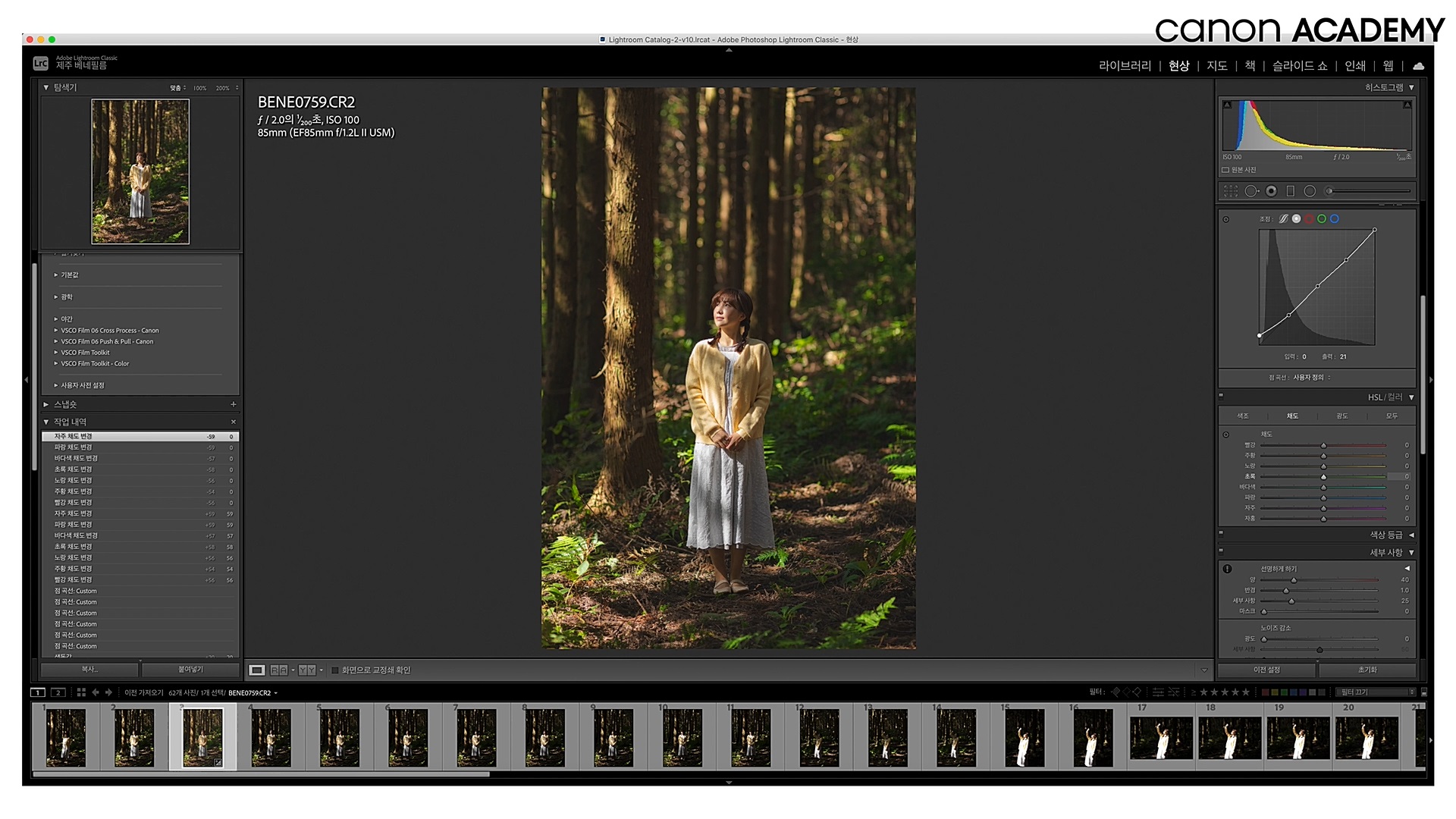Select the white point curve channel
The image size is (1456, 819).
[x=1297, y=218]
